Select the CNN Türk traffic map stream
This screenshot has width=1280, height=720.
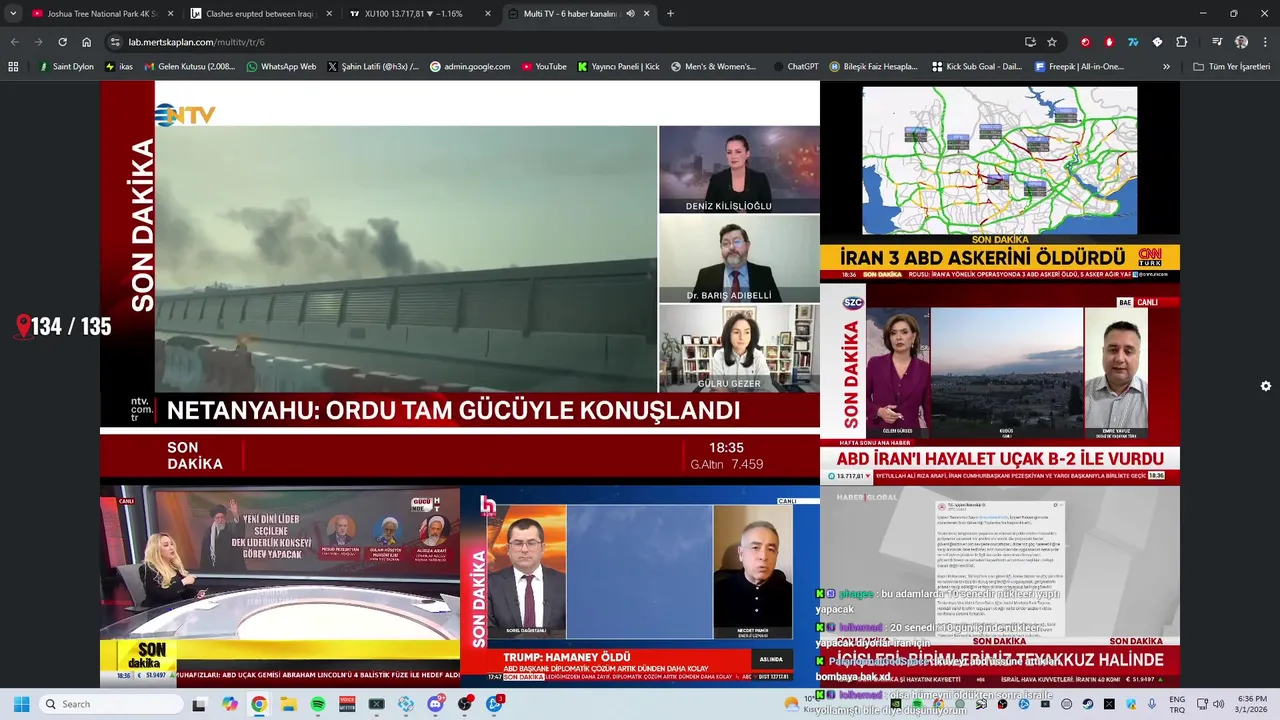click(x=1000, y=182)
